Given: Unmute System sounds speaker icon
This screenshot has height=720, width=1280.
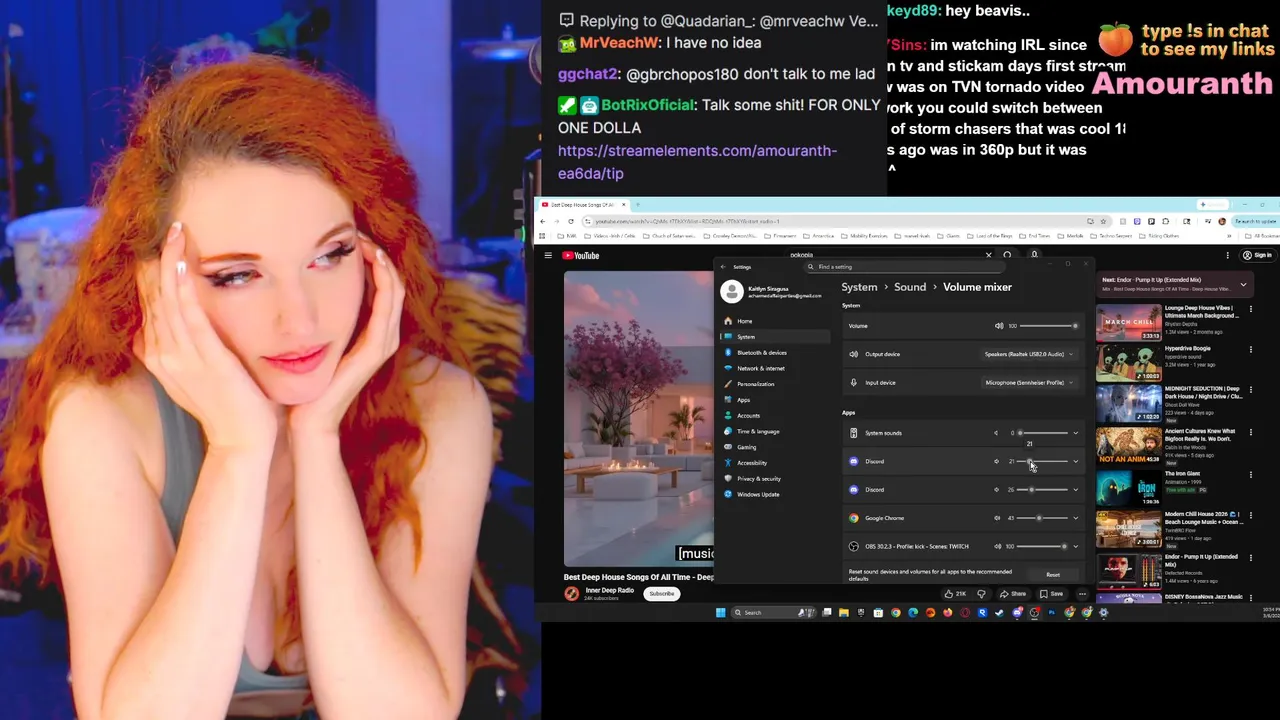Looking at the screenshot, I should (x=996, y=433).
